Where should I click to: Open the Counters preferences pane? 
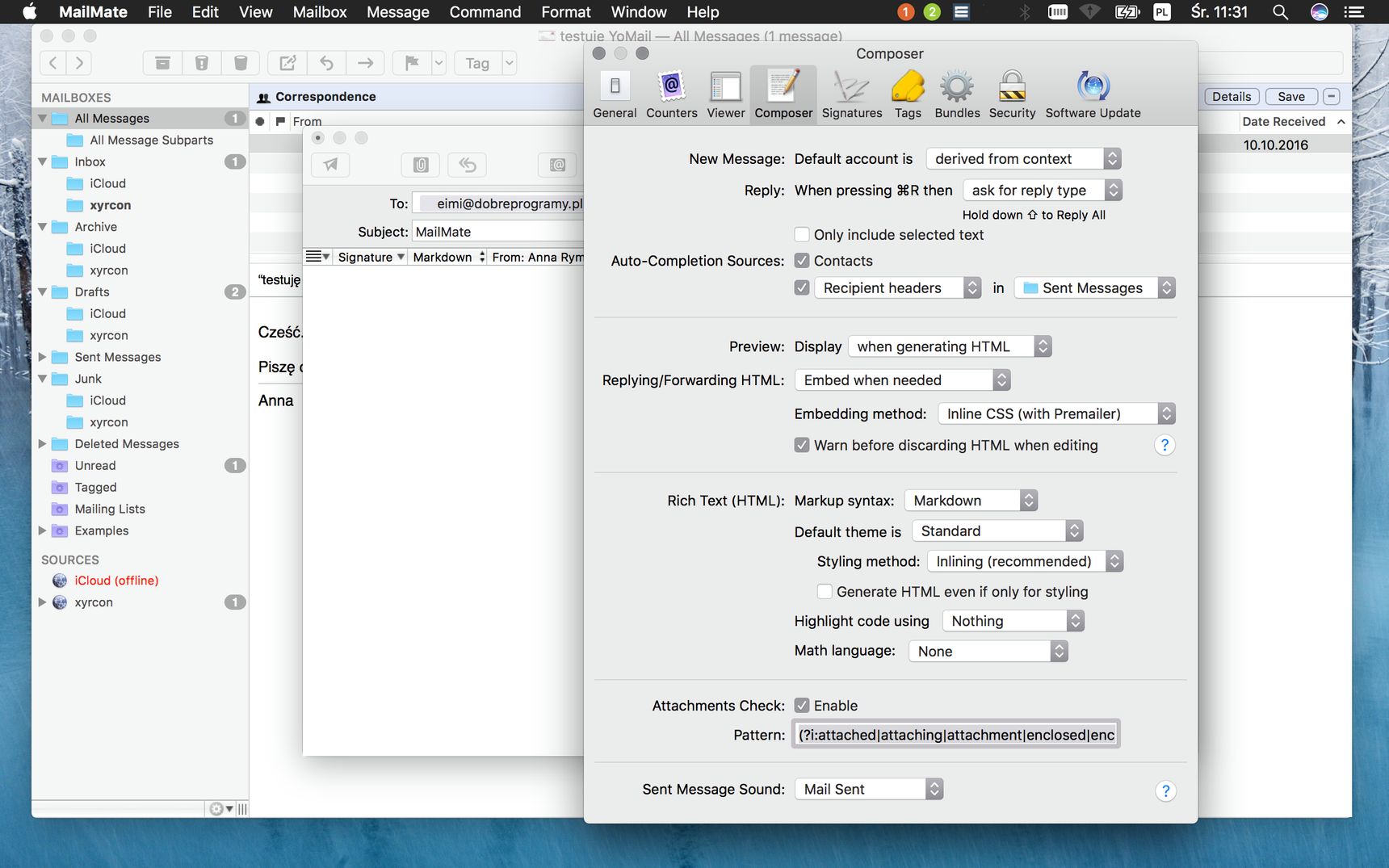[671, 94]
